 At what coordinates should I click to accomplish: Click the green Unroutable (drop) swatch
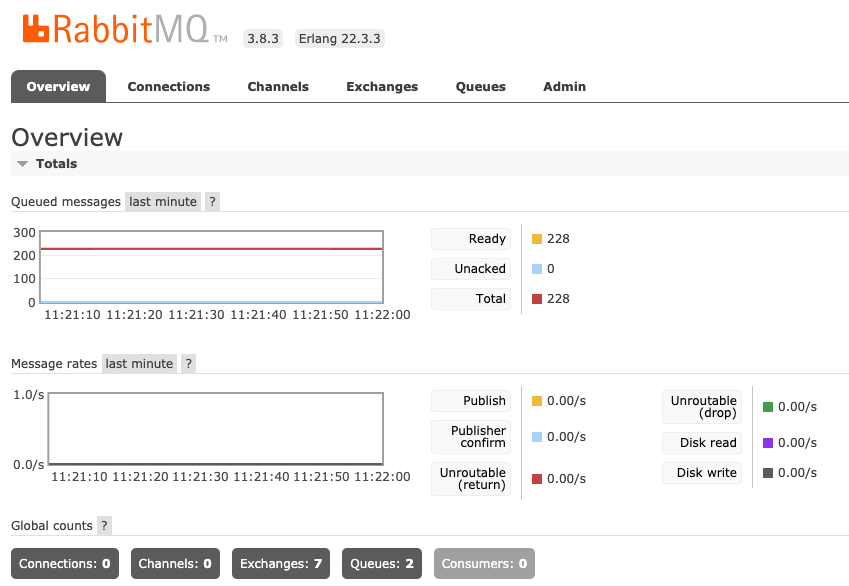click(768, 407)
